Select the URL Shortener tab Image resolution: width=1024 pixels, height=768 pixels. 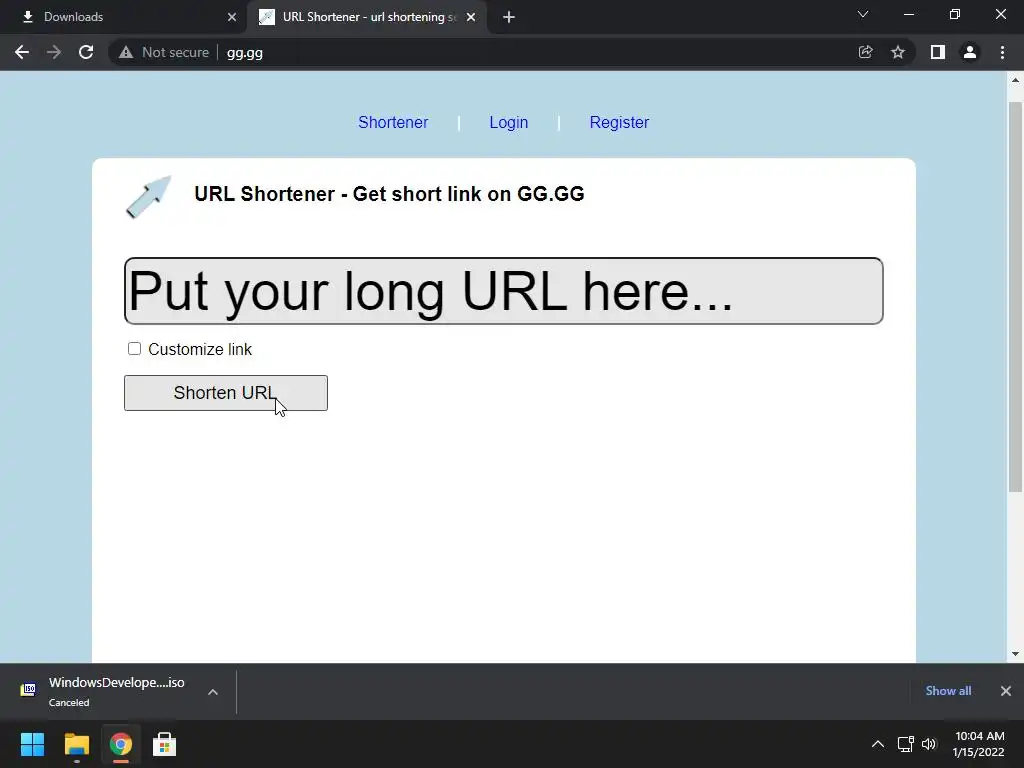(x=367, y=17)
